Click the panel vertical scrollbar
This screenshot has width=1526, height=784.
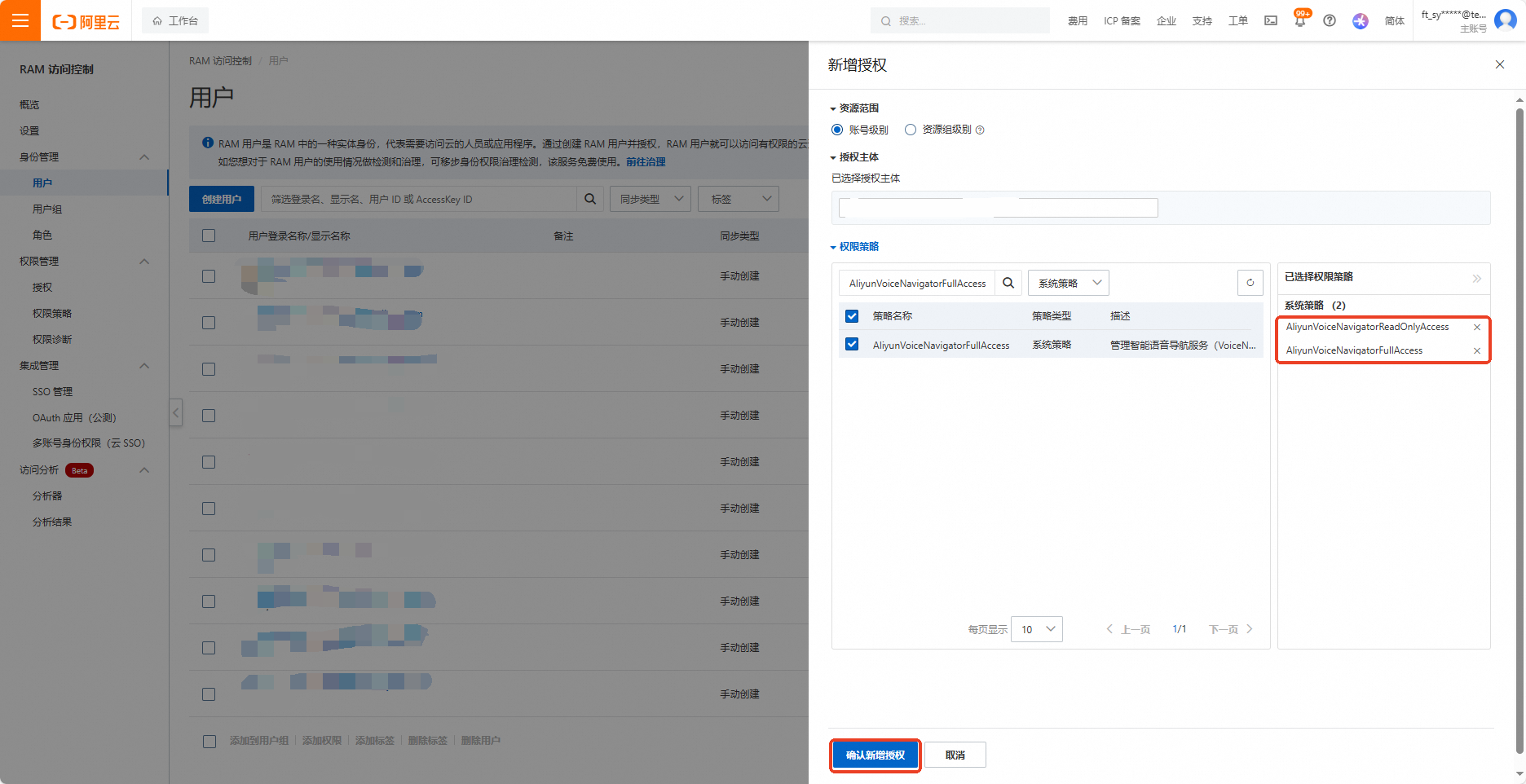coord(1519,432)
